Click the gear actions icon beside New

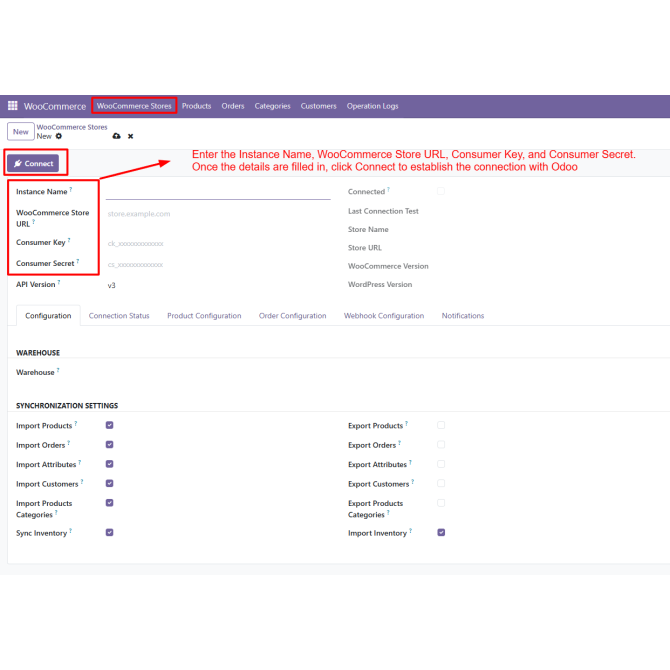click(x=59, y=136)
